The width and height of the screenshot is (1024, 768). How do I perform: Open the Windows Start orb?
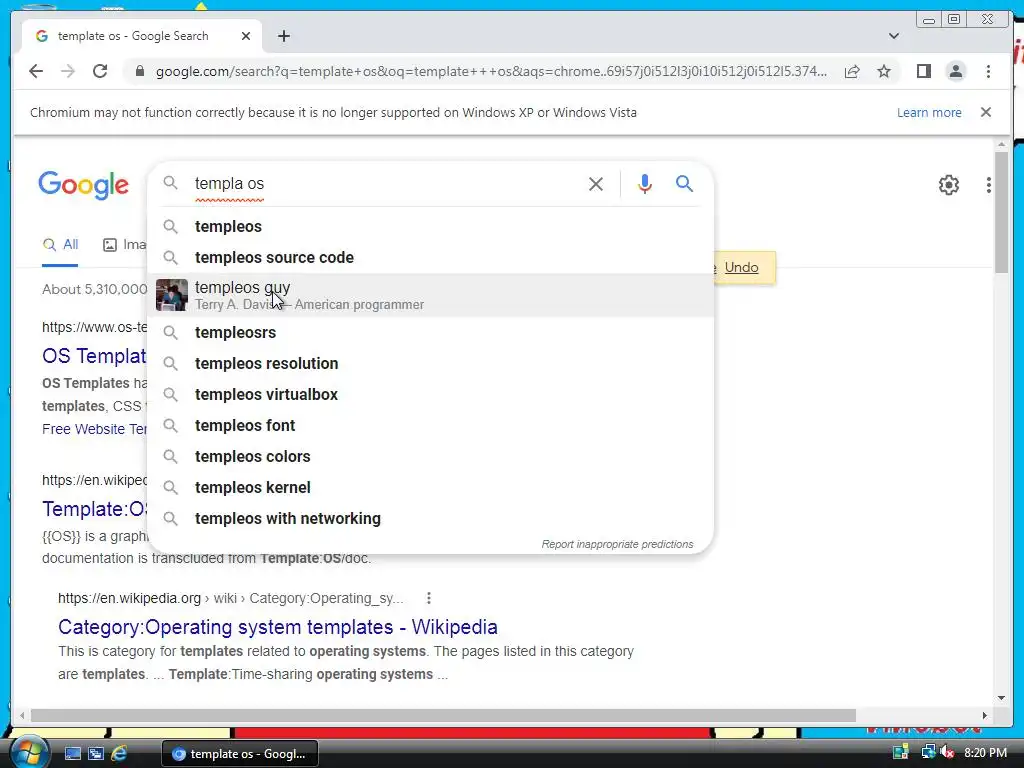click(28, 753)
